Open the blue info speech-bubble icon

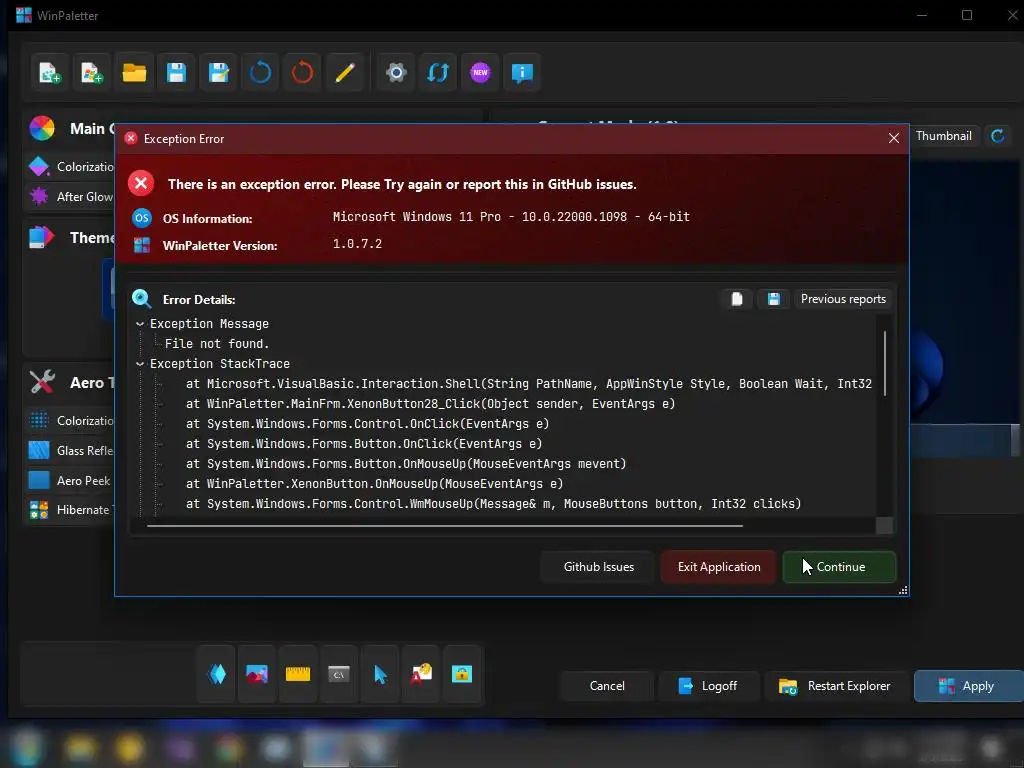[x=522, y=72]
